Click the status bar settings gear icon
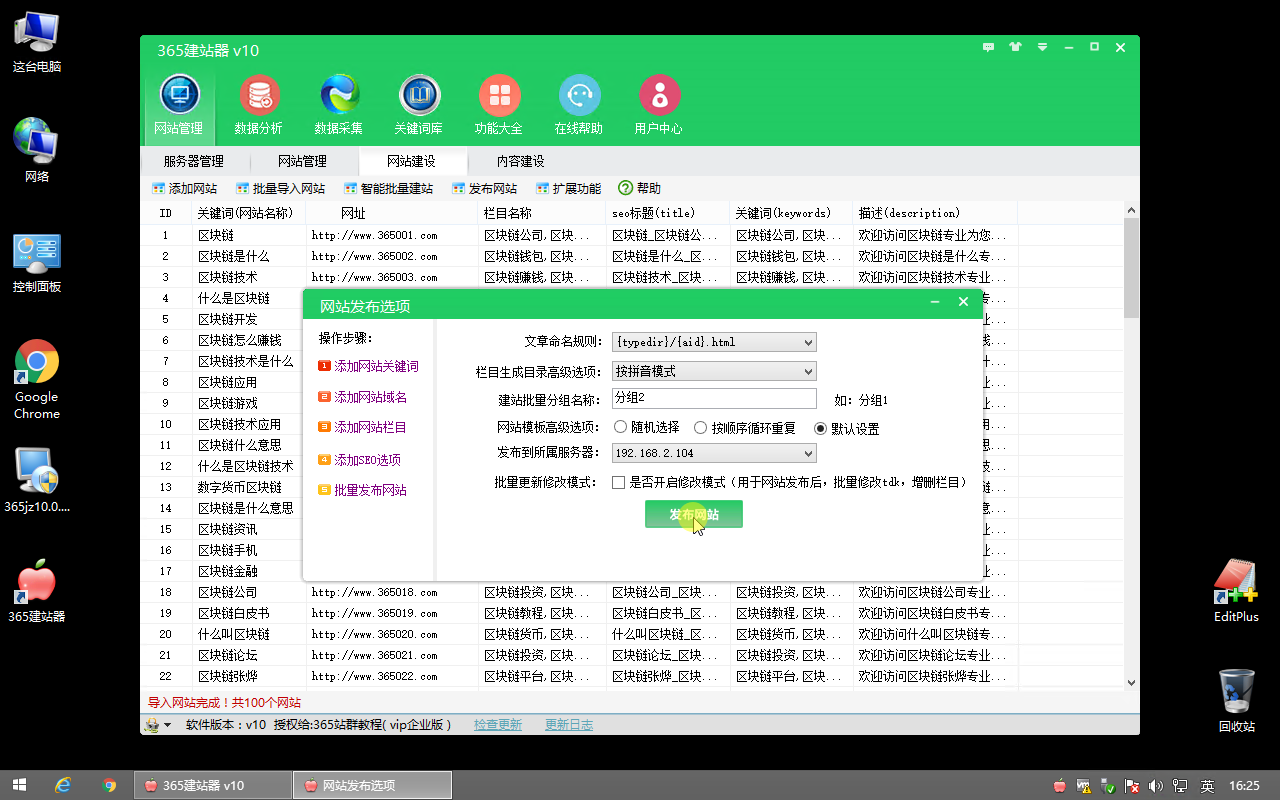The image size is (1280, 800). click(x=153, y=725)
